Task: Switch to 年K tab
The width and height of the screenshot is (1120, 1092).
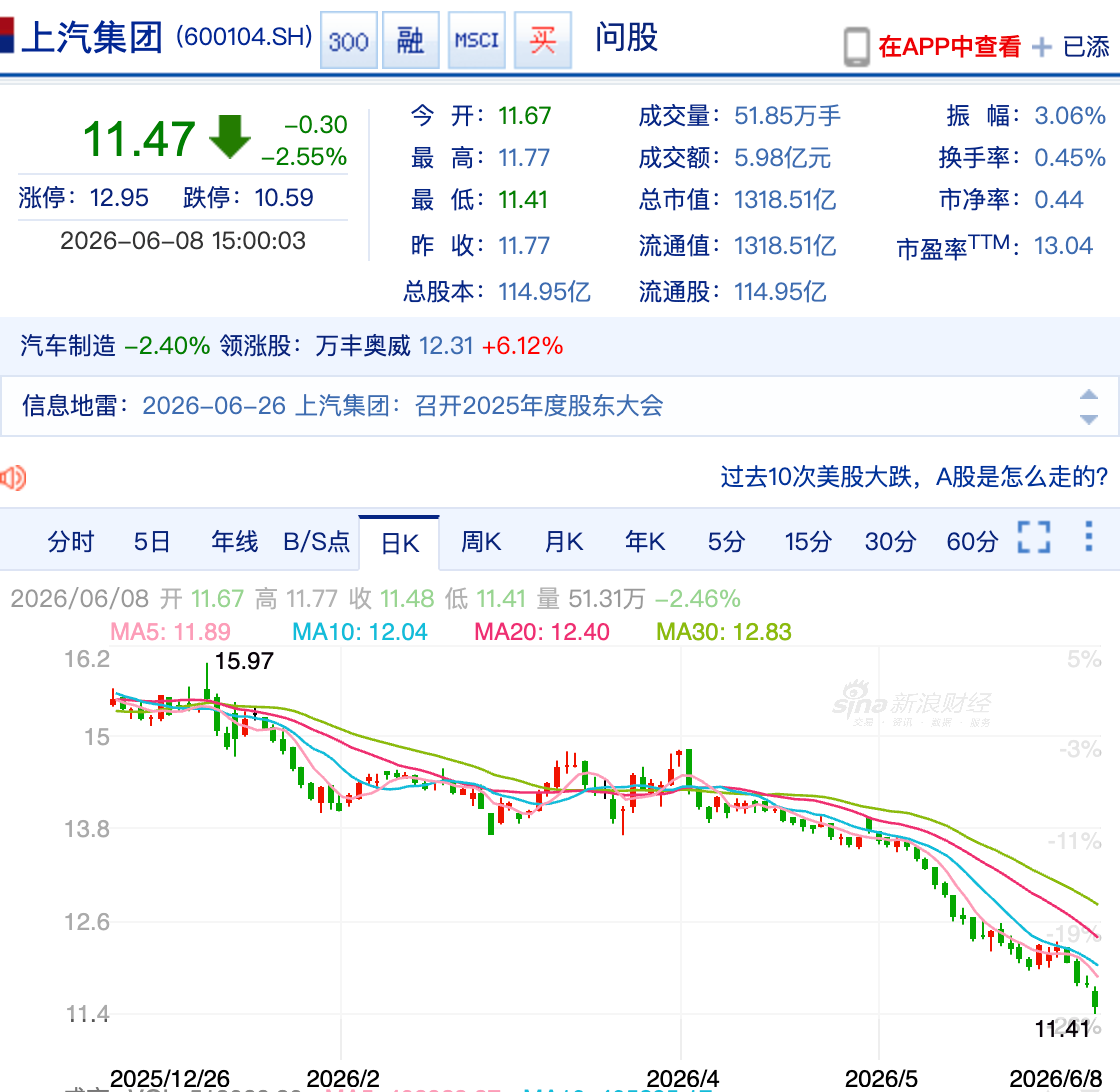Action: [x=645, y=541]
